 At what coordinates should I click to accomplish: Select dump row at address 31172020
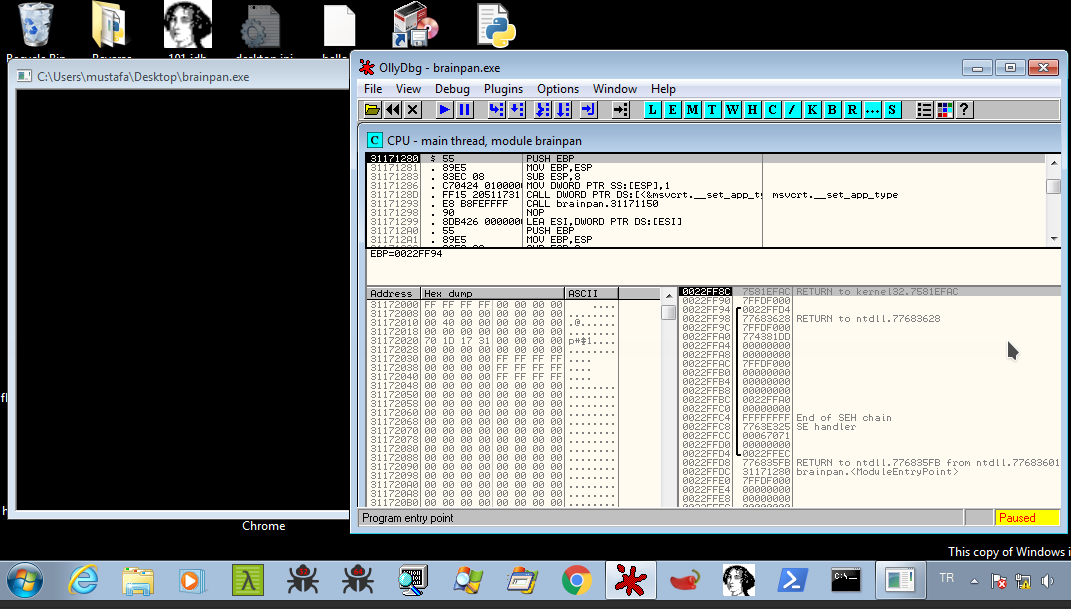click(492, 341)
